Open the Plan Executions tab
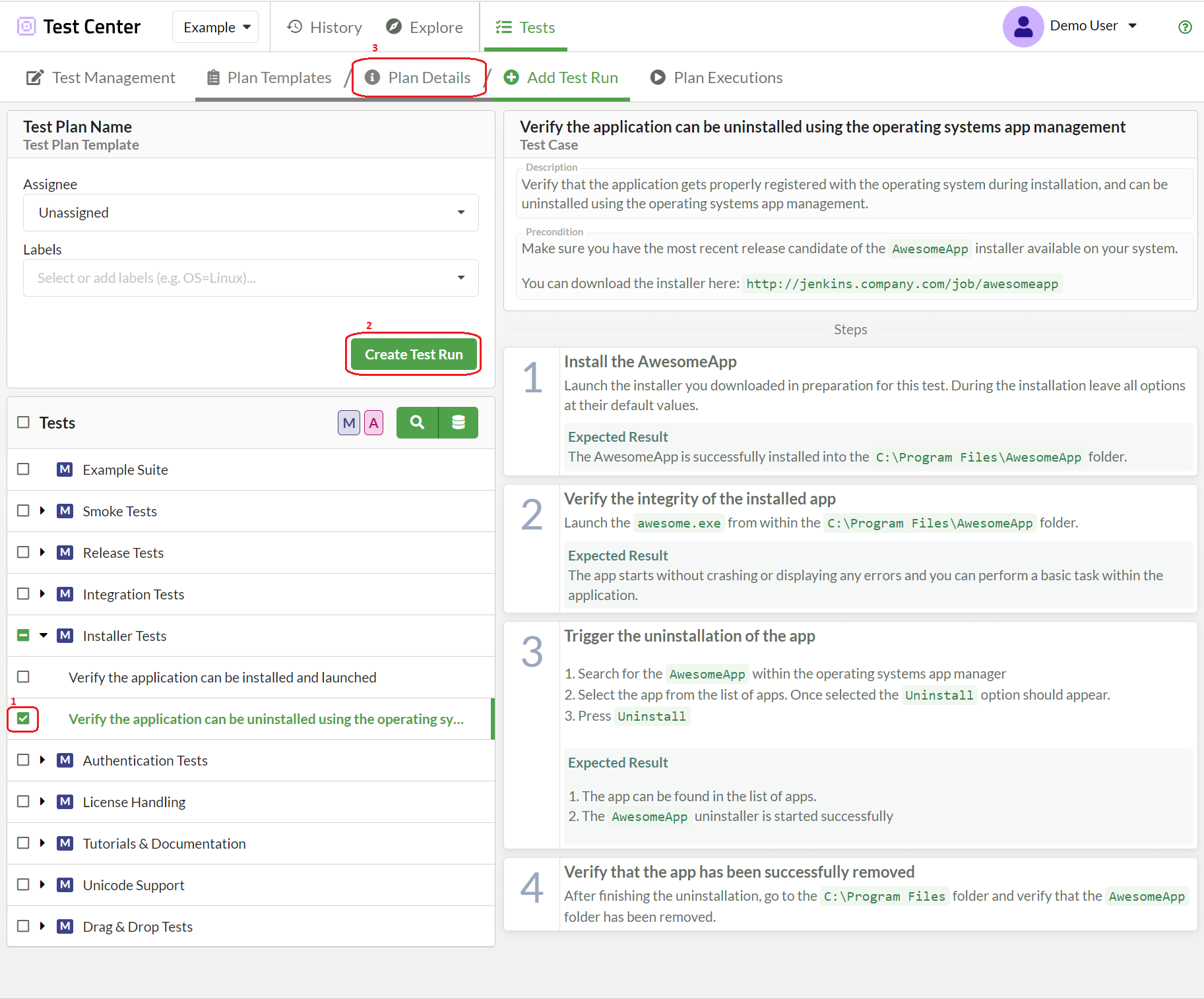The width and height of the screenshot is (1204, 999). [x=716, y=78]
